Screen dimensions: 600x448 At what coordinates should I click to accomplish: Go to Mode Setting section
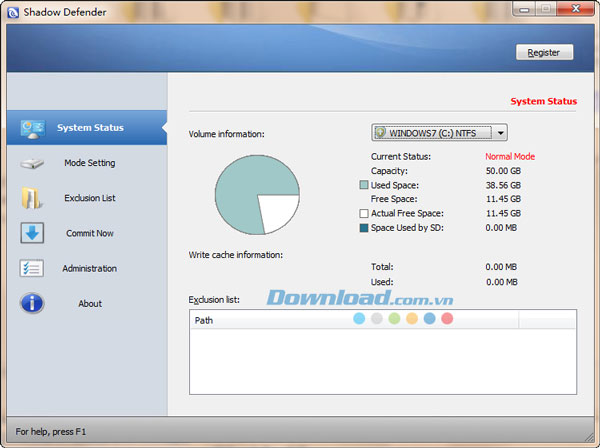(x=87, y=163)
